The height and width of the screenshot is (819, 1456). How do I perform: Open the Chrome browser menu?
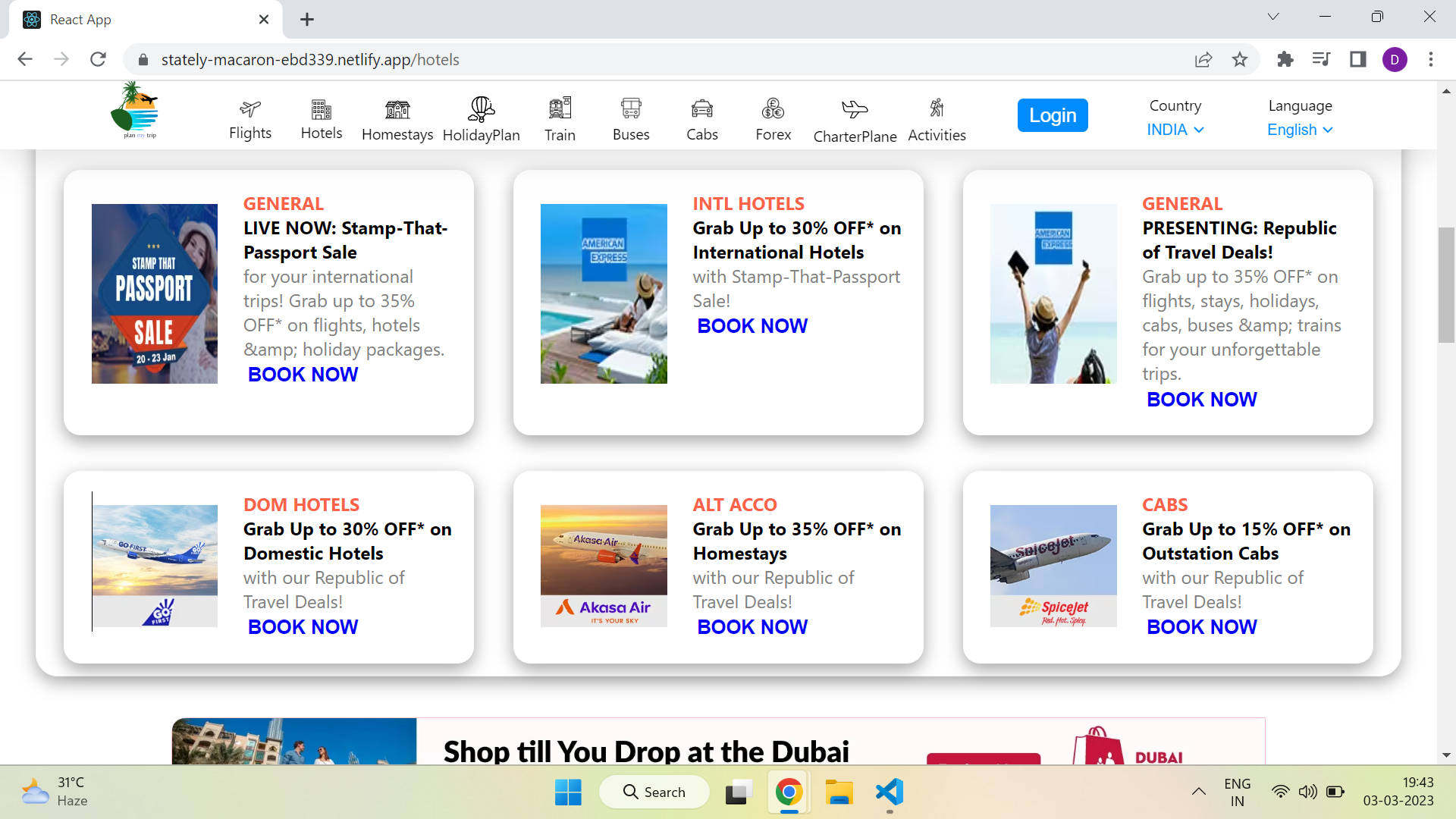[x=1432, y=59]
